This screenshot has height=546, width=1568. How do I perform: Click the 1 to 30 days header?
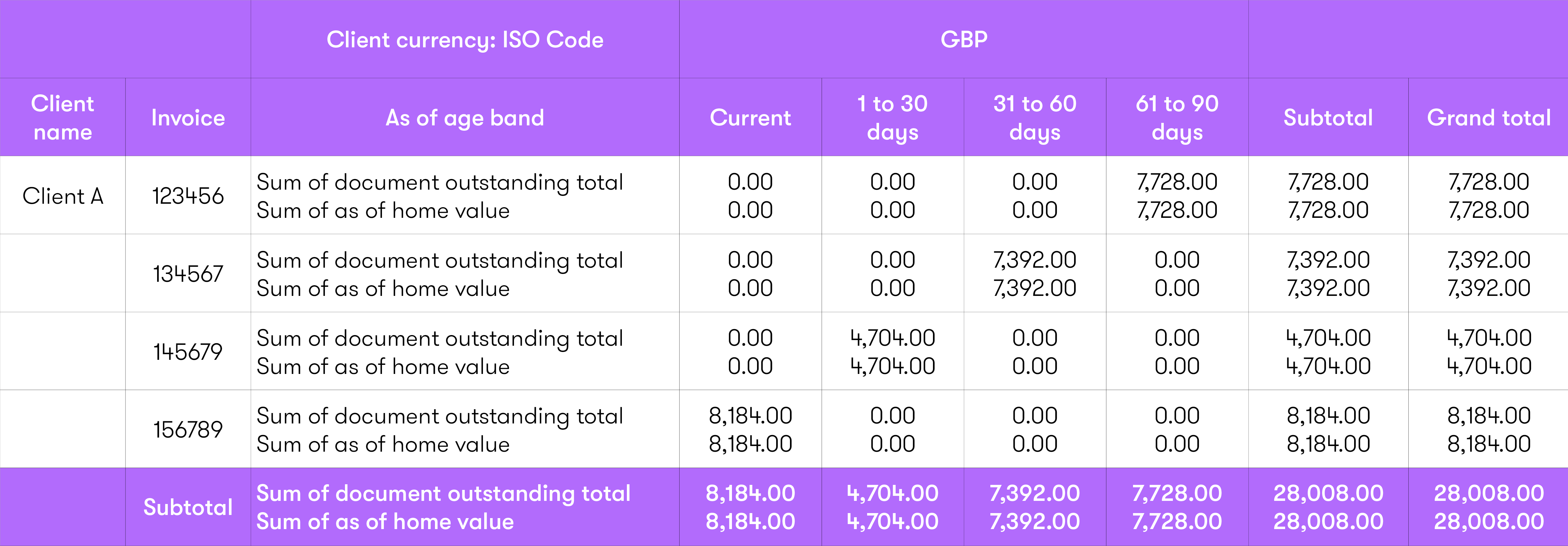(892, 118)
